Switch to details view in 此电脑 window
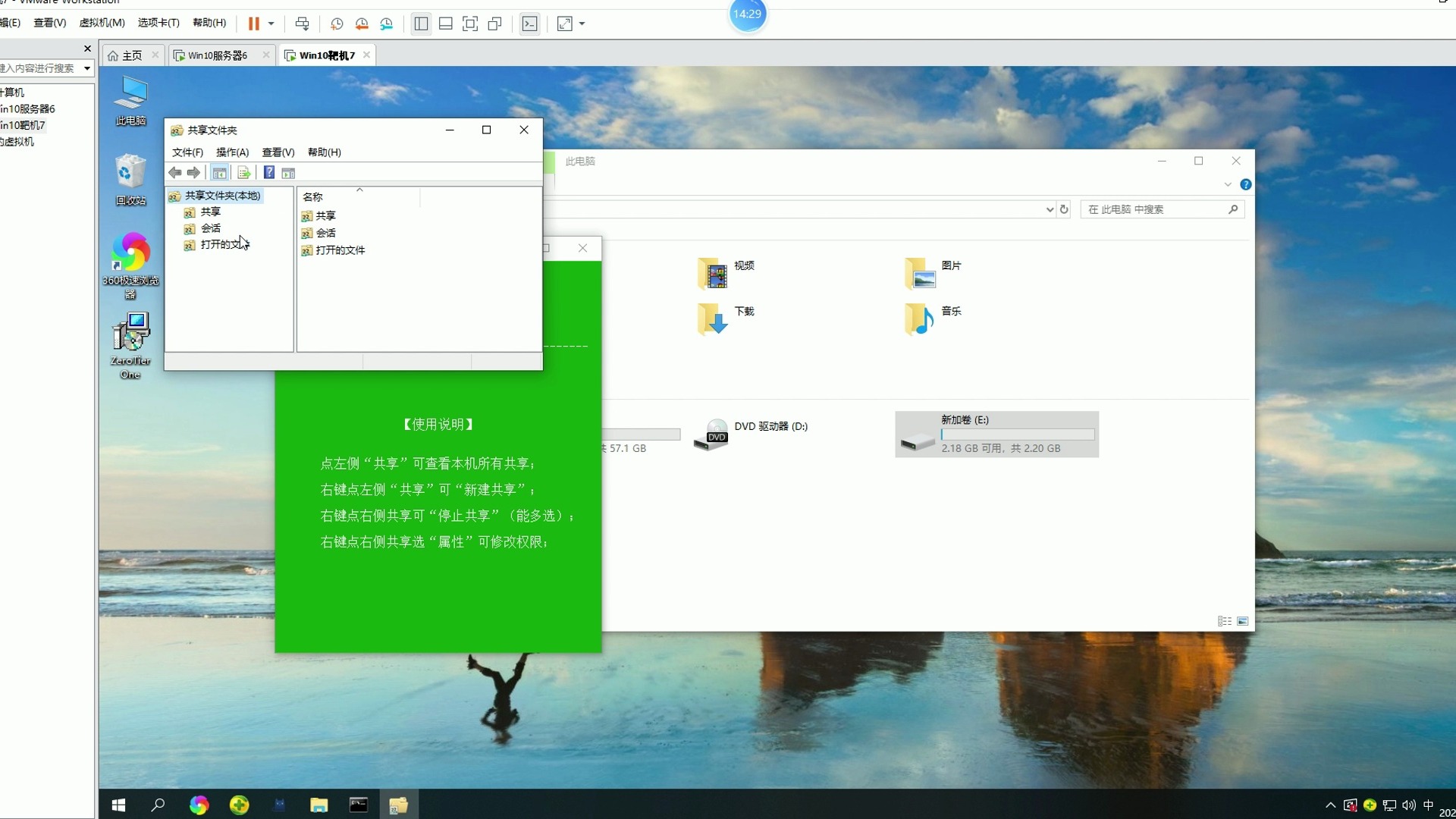Screen dimensions: 1456x819 1225,621
